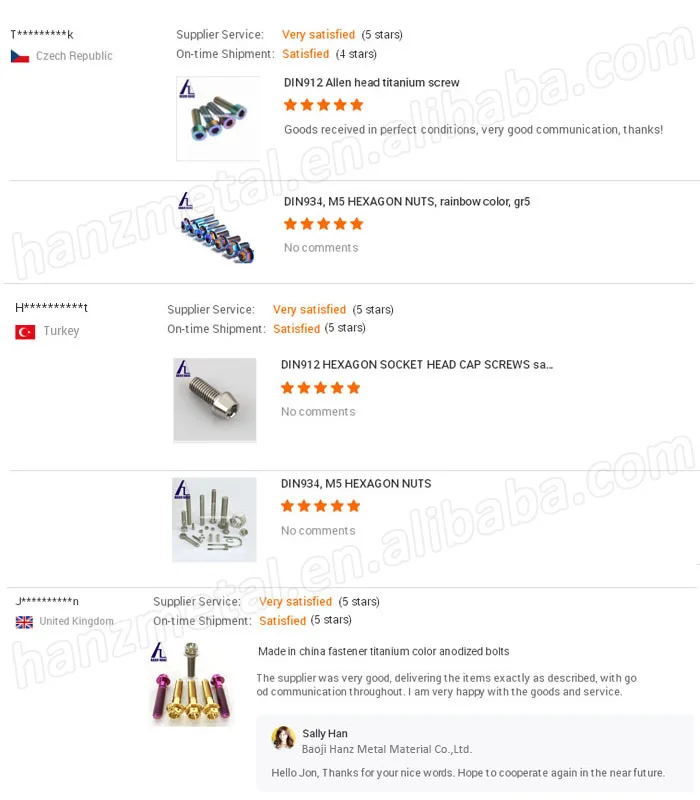Click the star rating under Allen head titanium screw
700x800 pixels.
(323, 105)
